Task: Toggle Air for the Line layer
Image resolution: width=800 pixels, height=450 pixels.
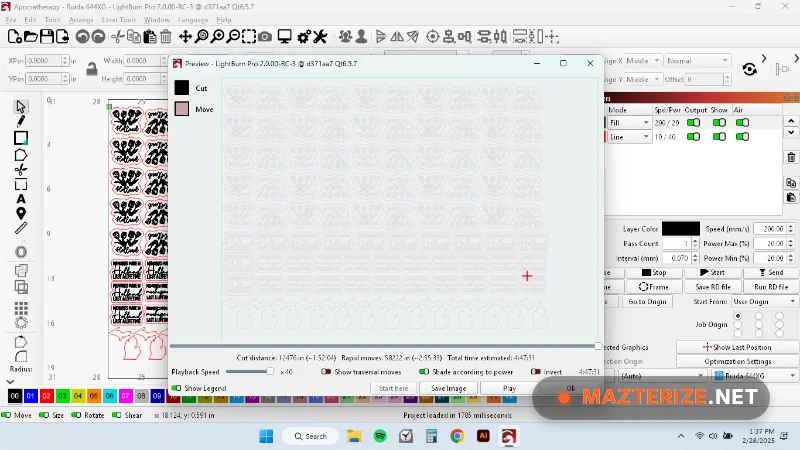Action: pos(742,137)
